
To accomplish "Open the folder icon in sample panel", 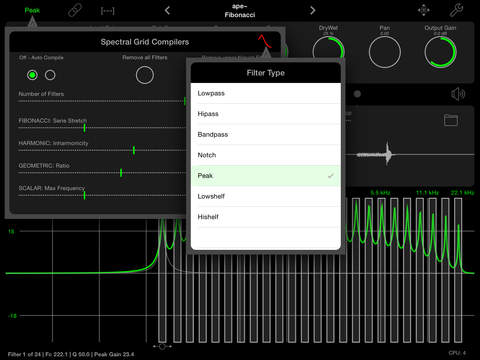I will point(451,120).
